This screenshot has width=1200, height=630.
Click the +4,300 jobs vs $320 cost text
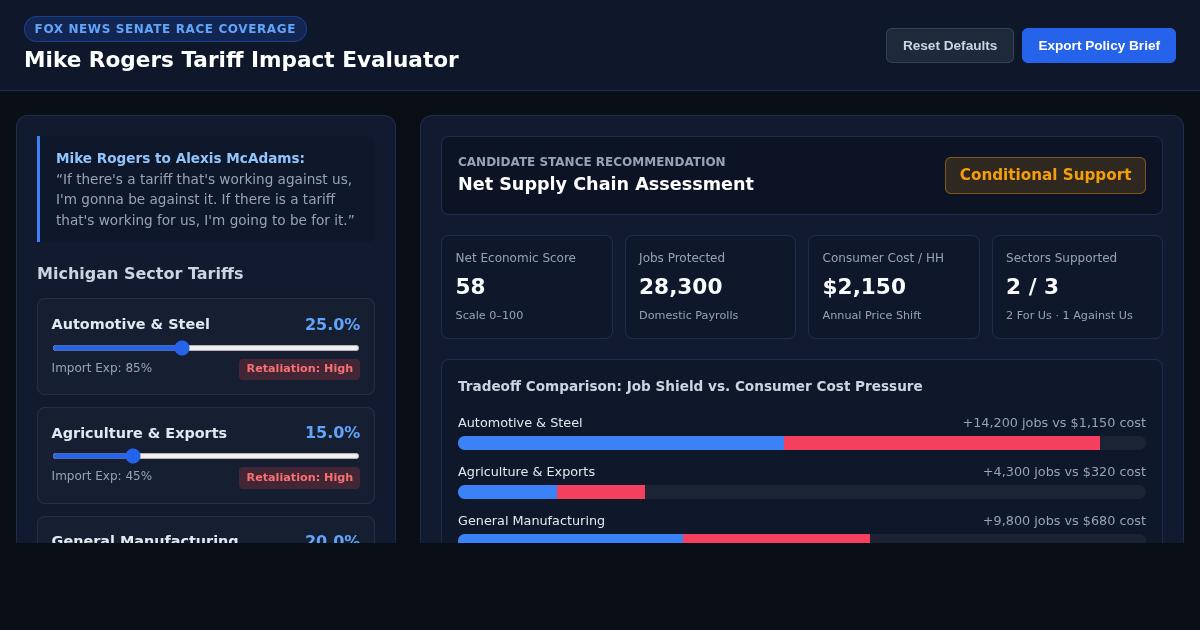tap(1064, 472)
